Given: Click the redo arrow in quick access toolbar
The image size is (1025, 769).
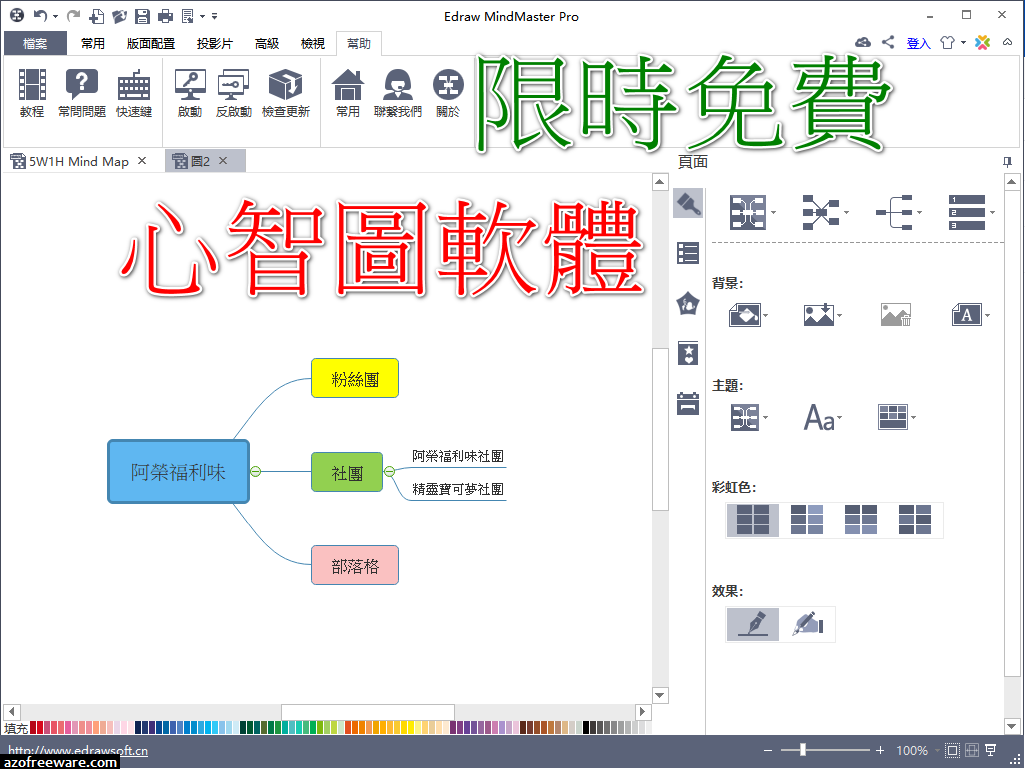Looking at the screenshot, I should (73, 16).
